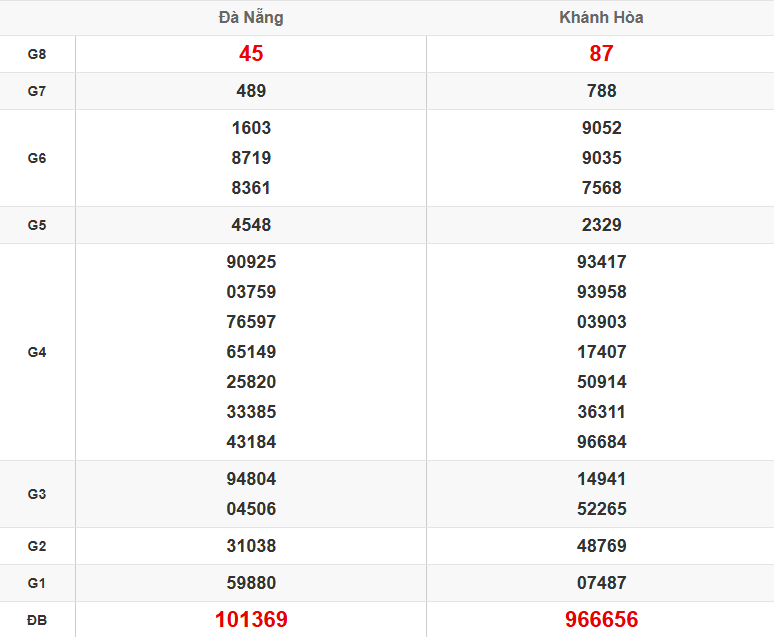The width and height of the screenshot is (774, 637).
Task: Click the G1 number 07487
Action: coord(601,583)
